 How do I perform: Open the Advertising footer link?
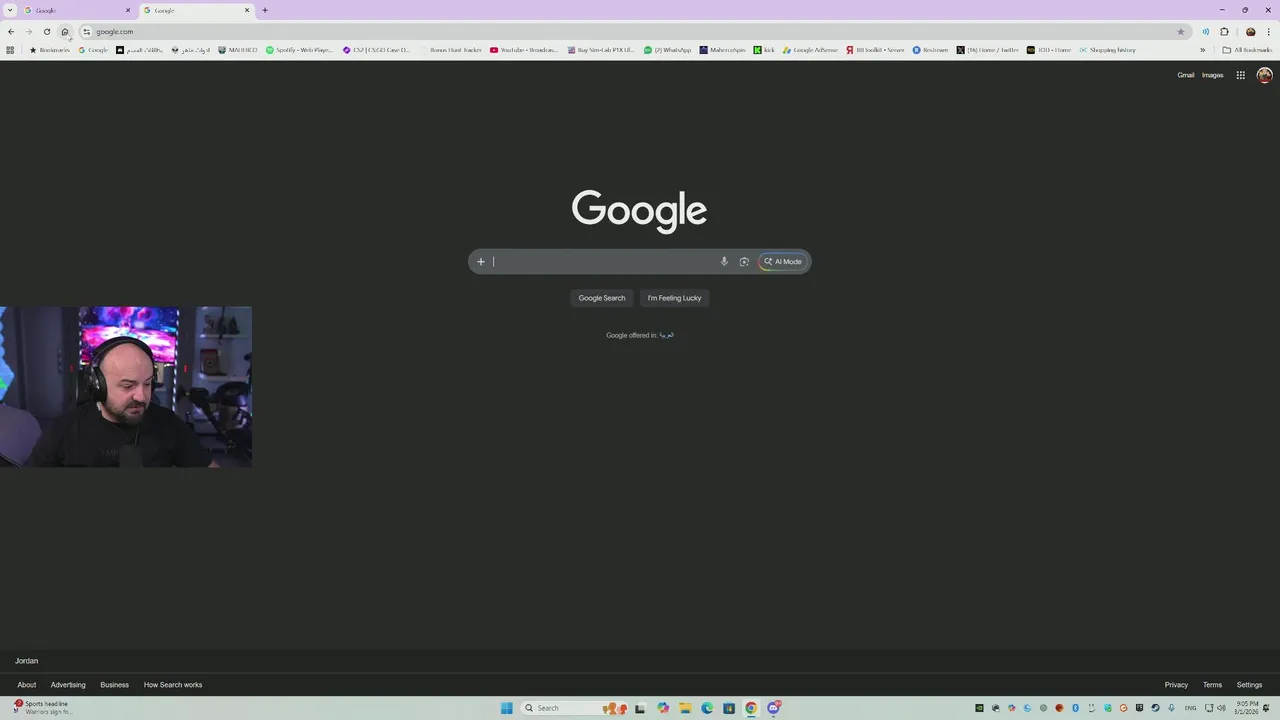tap(68, 685)
